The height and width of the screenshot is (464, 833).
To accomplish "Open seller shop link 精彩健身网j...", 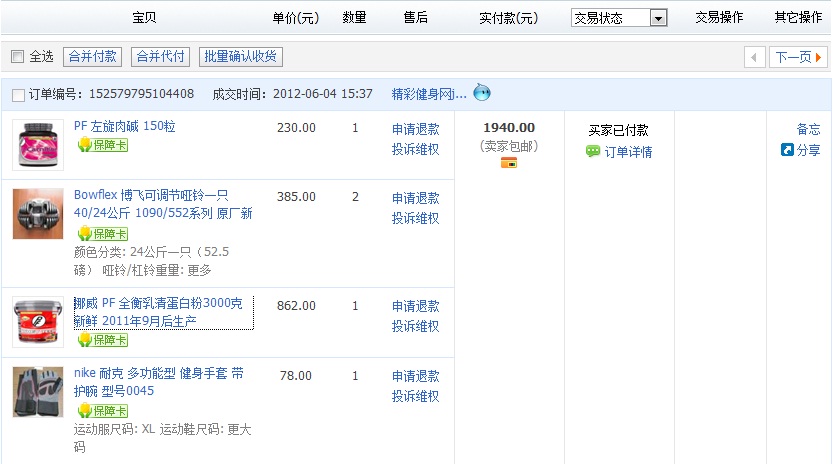I will click(x=429, y=94).
